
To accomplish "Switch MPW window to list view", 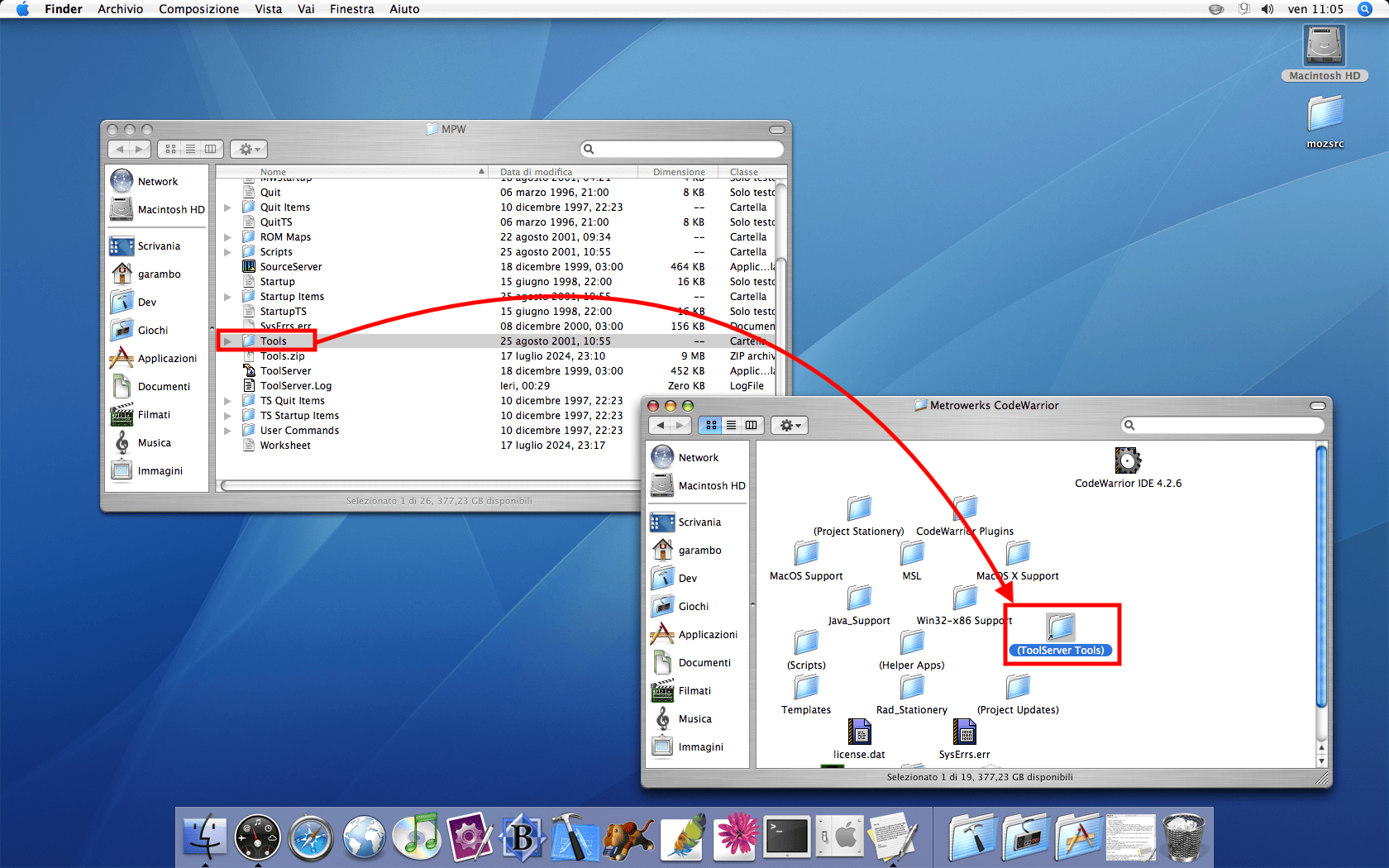I will pos(190,149).
